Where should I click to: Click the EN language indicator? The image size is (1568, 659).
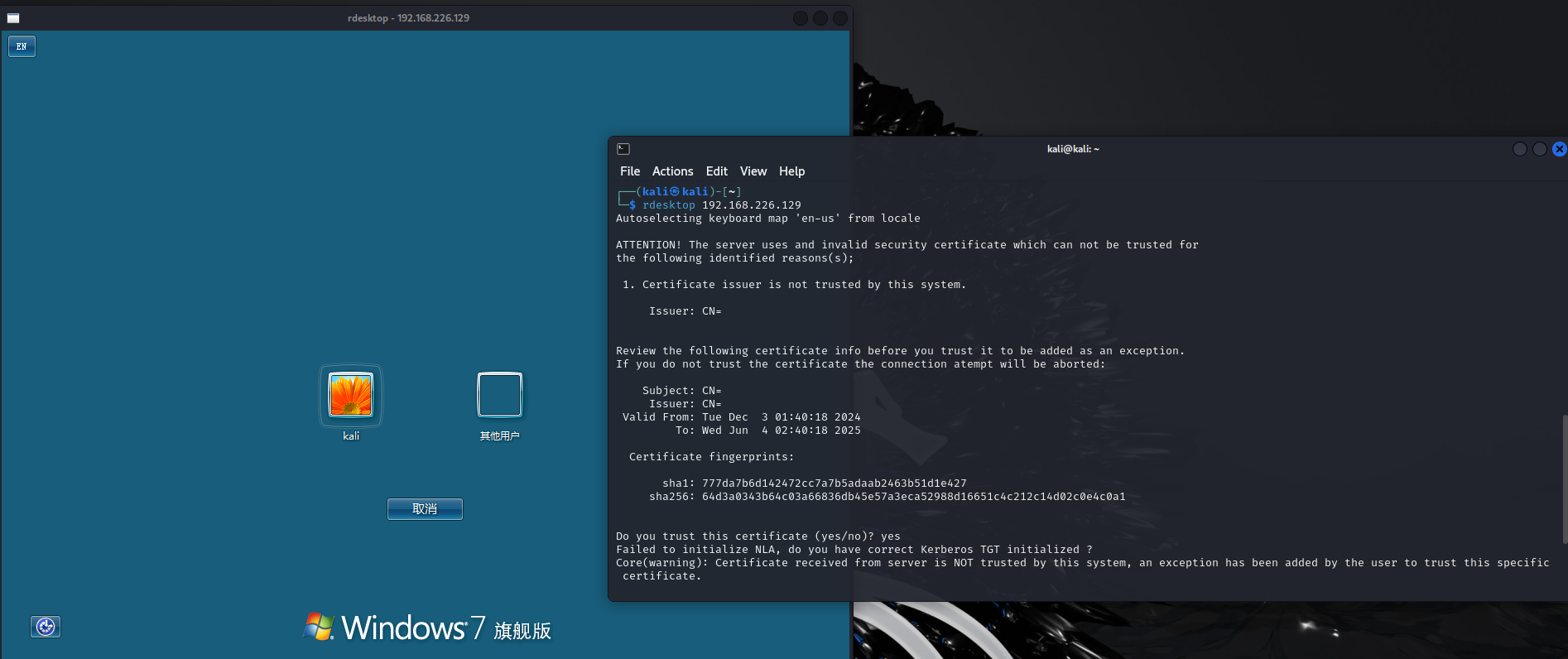pyautogui.click(x=22, y=46)
